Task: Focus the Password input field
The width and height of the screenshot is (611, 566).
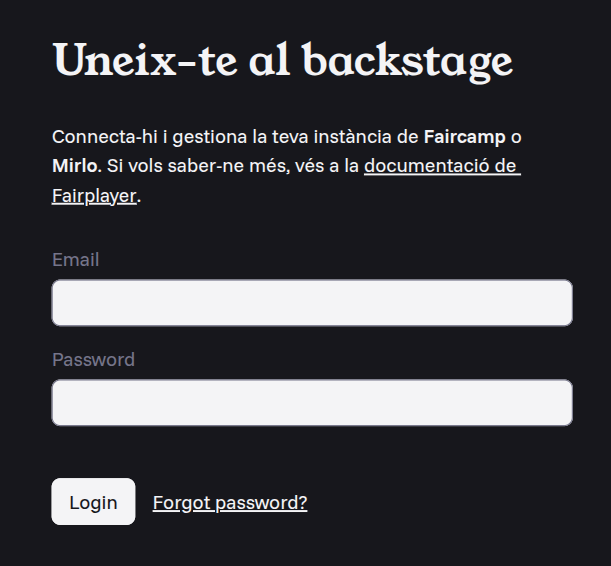Action: [312, 402]
